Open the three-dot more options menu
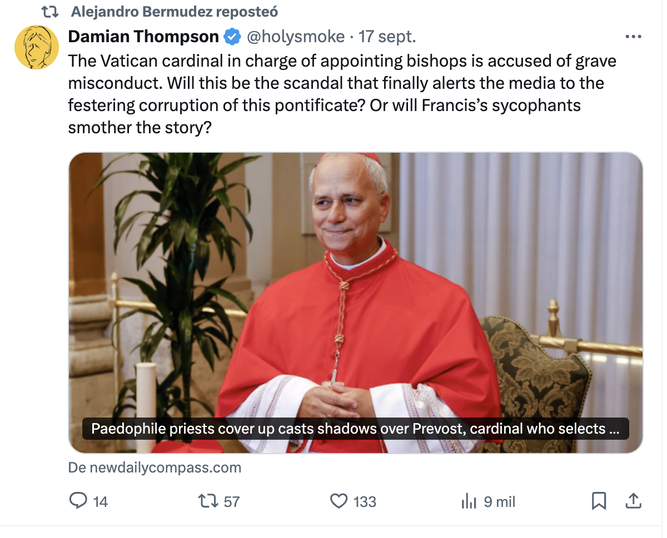667x538 pixels. coord(633,37)
